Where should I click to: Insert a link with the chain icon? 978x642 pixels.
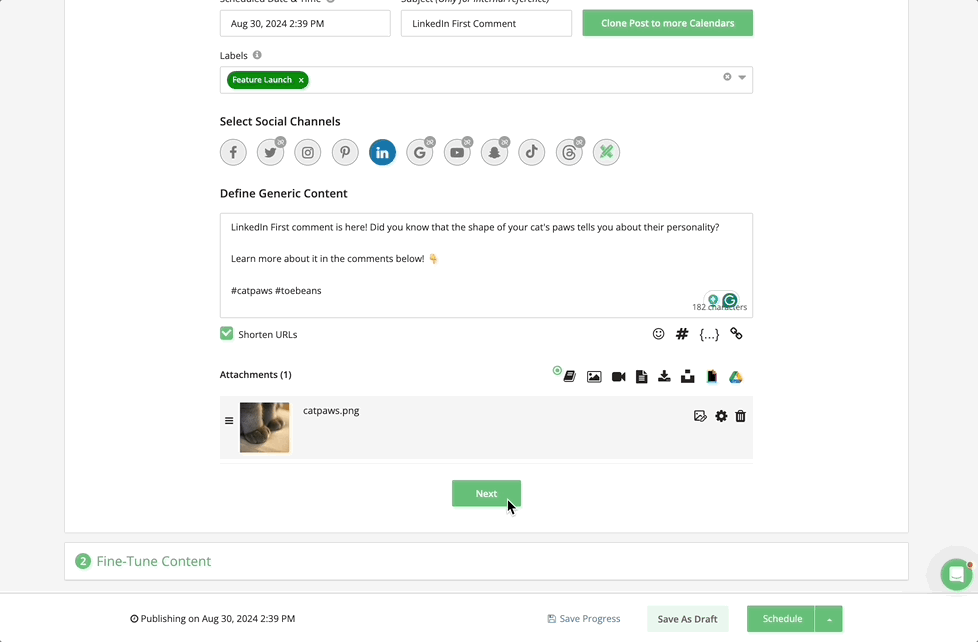point(736,334)
